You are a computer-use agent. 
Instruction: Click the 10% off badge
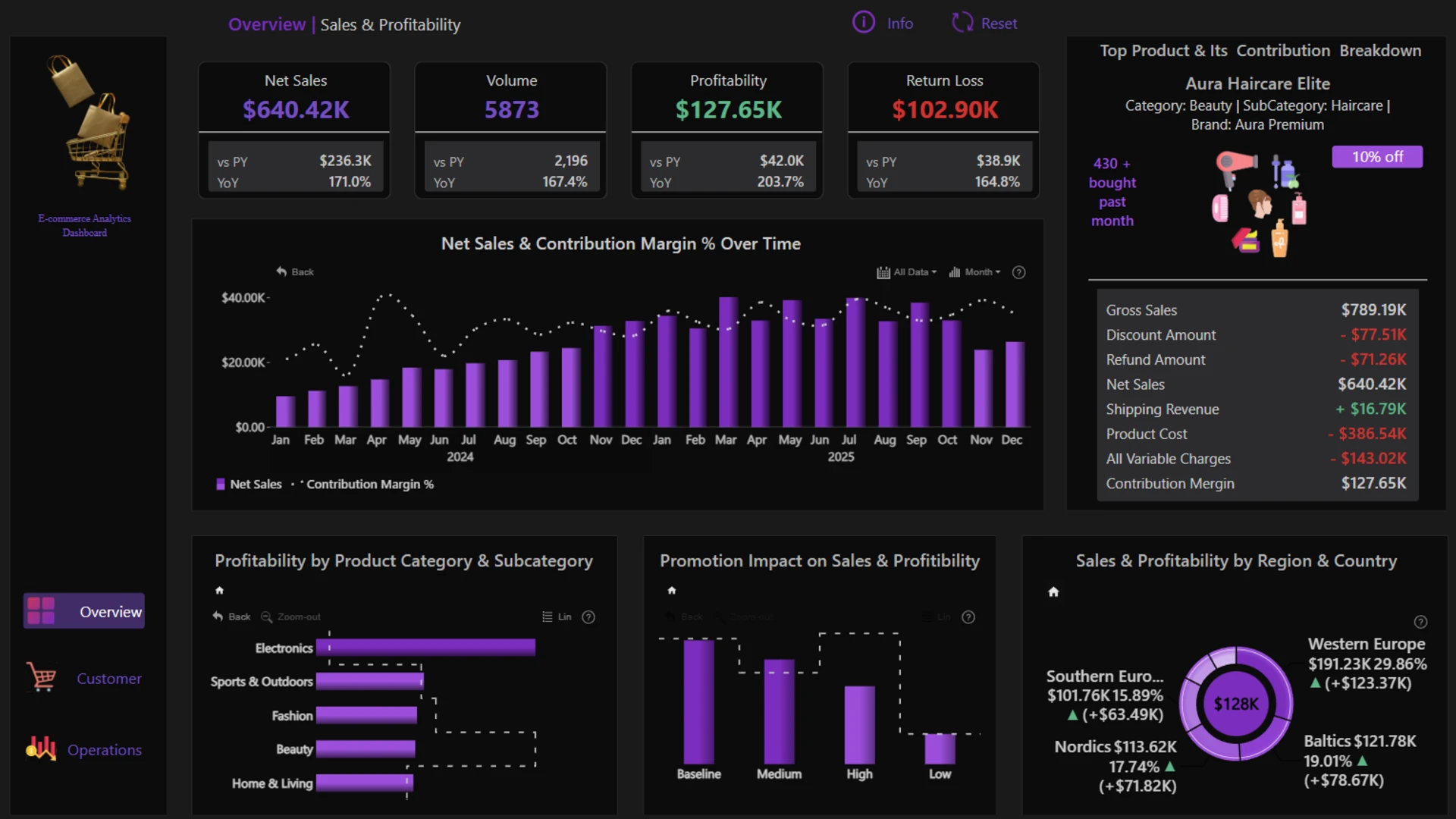pyautogui.click(x=1377, y=156)
